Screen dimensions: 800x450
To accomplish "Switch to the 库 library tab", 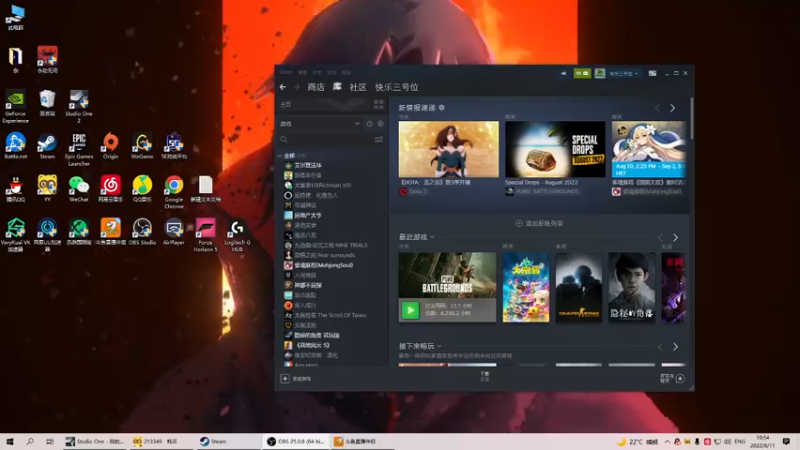I will coord(337,87).
